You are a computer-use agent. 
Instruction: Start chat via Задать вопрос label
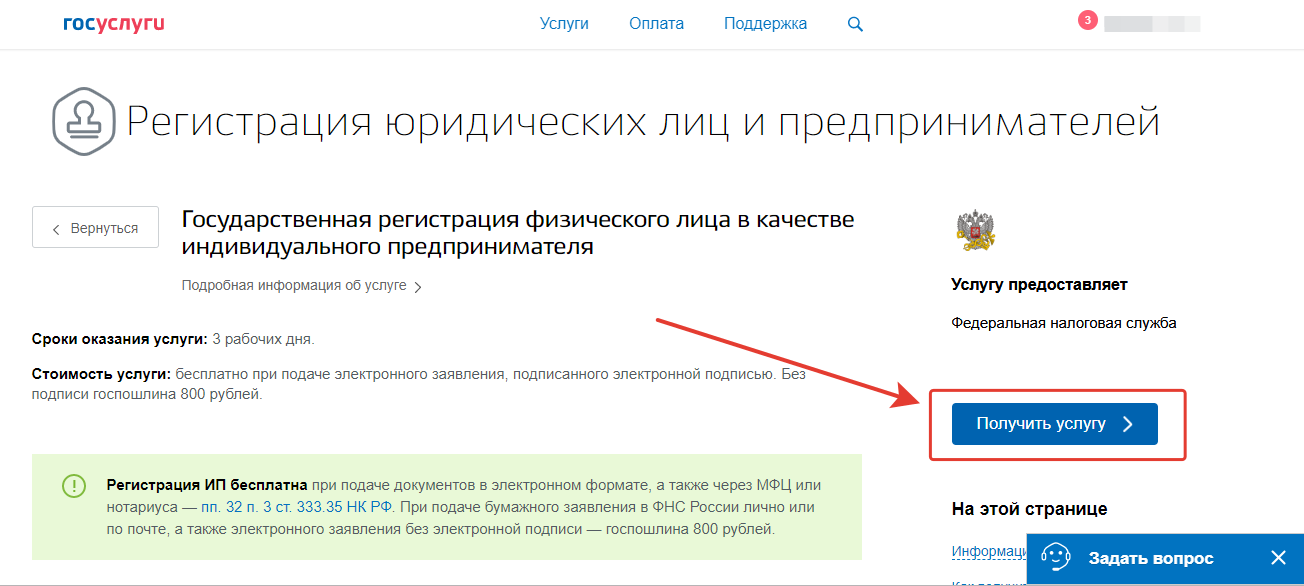(1150, 558)
